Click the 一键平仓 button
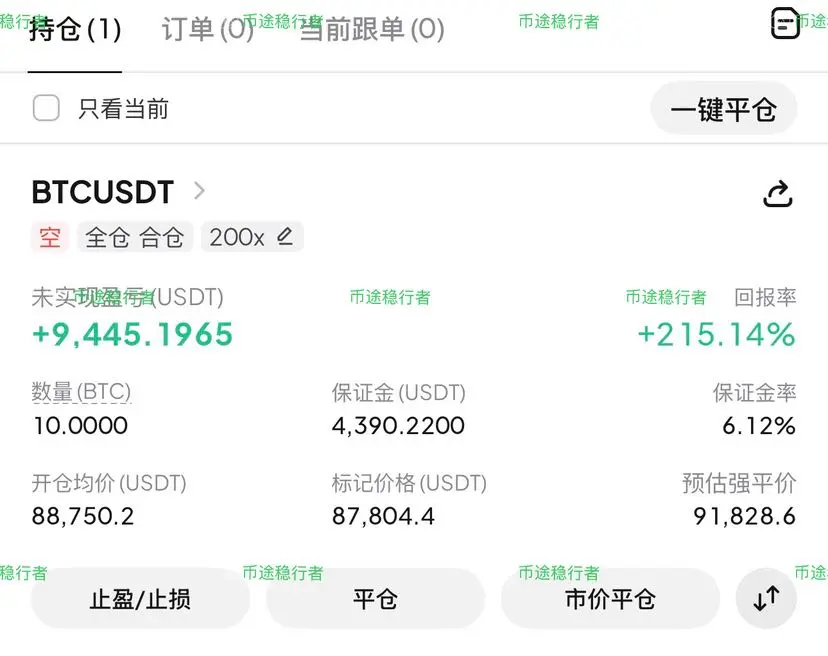 723,109
